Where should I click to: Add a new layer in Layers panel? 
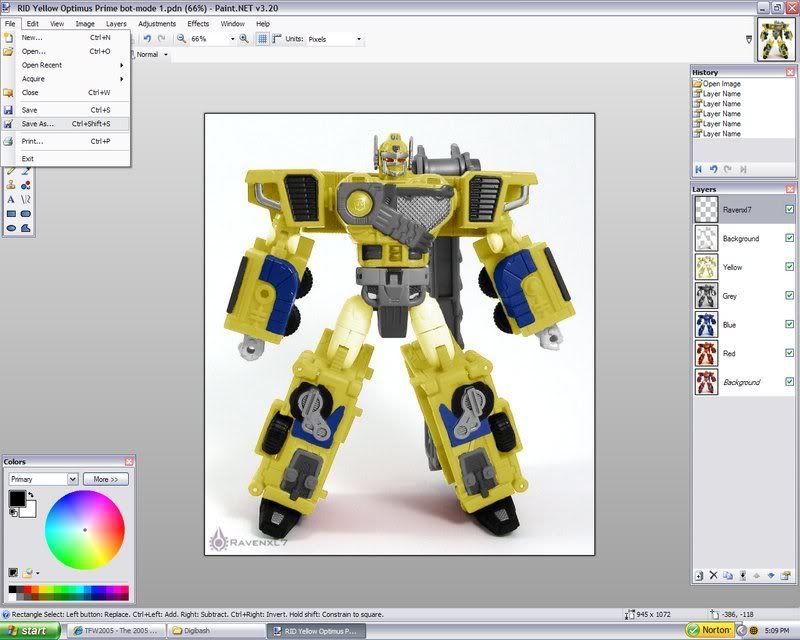[x=699, y=576]
